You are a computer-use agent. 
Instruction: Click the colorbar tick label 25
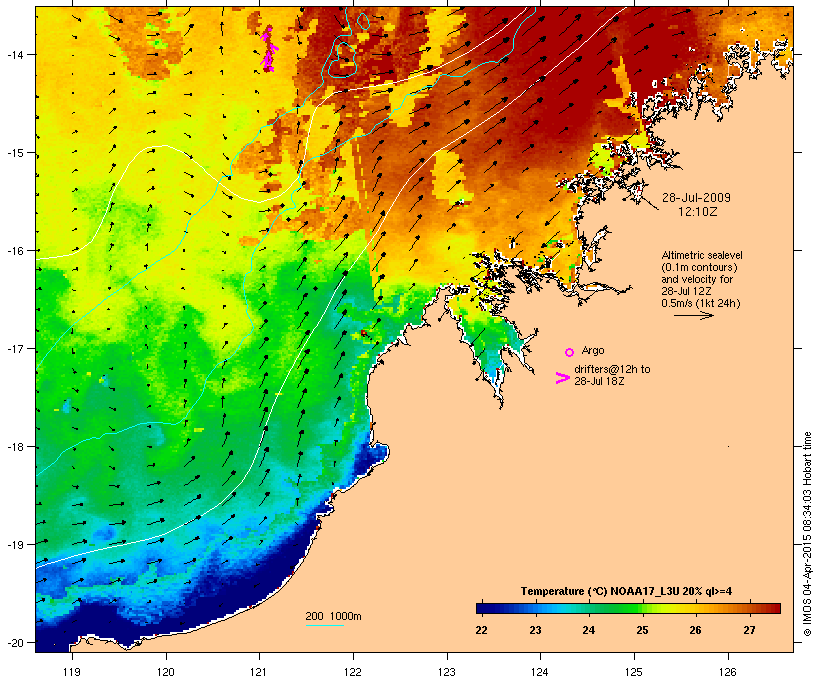tap(643, 630)
